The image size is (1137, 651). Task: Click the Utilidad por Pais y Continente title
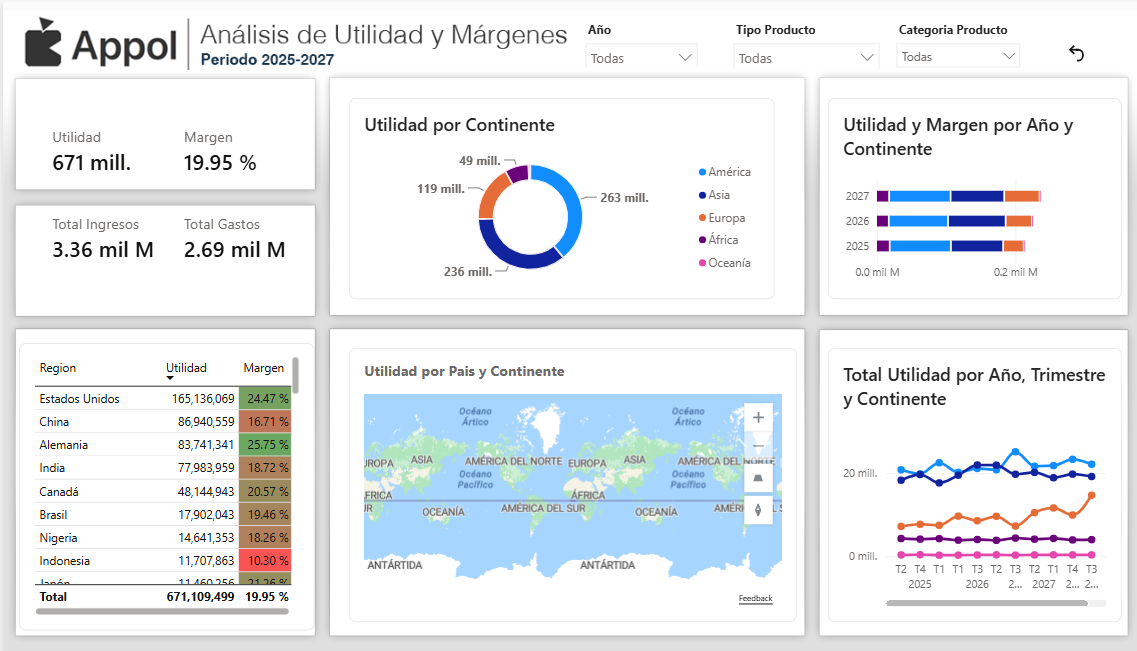(464, 371)
